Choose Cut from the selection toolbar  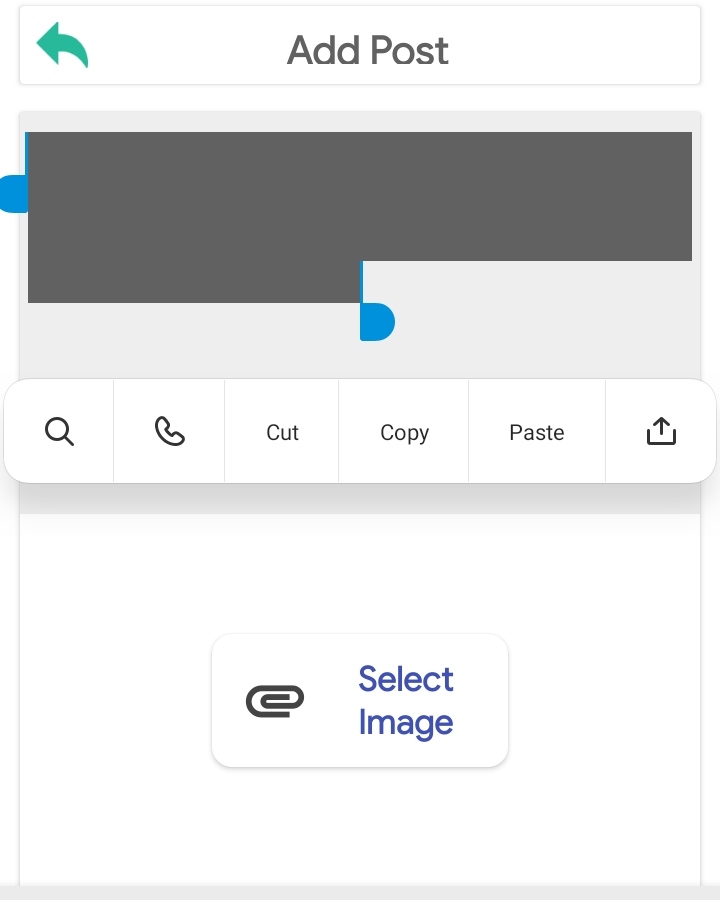coord(282,432)
